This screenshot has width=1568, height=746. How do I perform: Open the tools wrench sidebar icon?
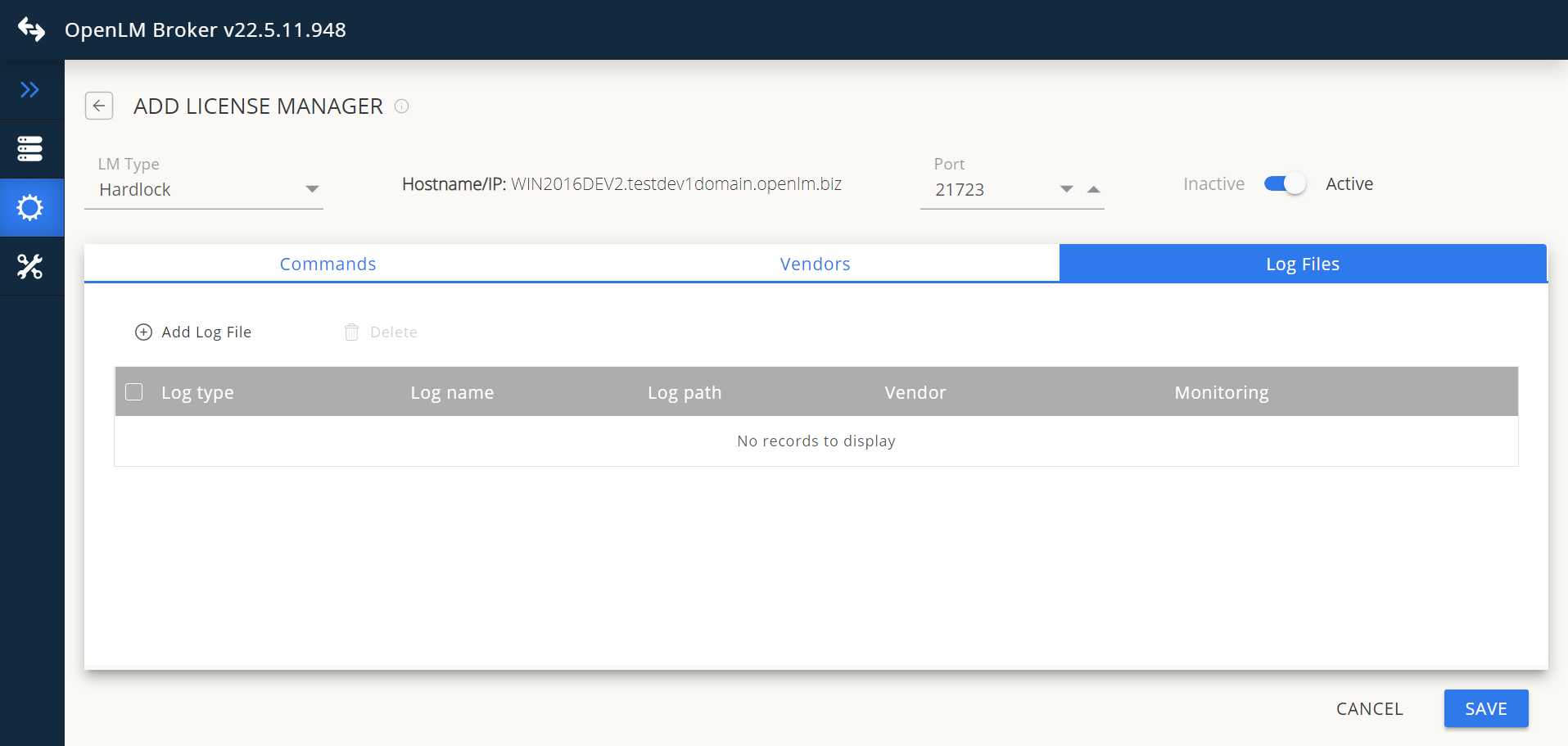coord(30,267)
